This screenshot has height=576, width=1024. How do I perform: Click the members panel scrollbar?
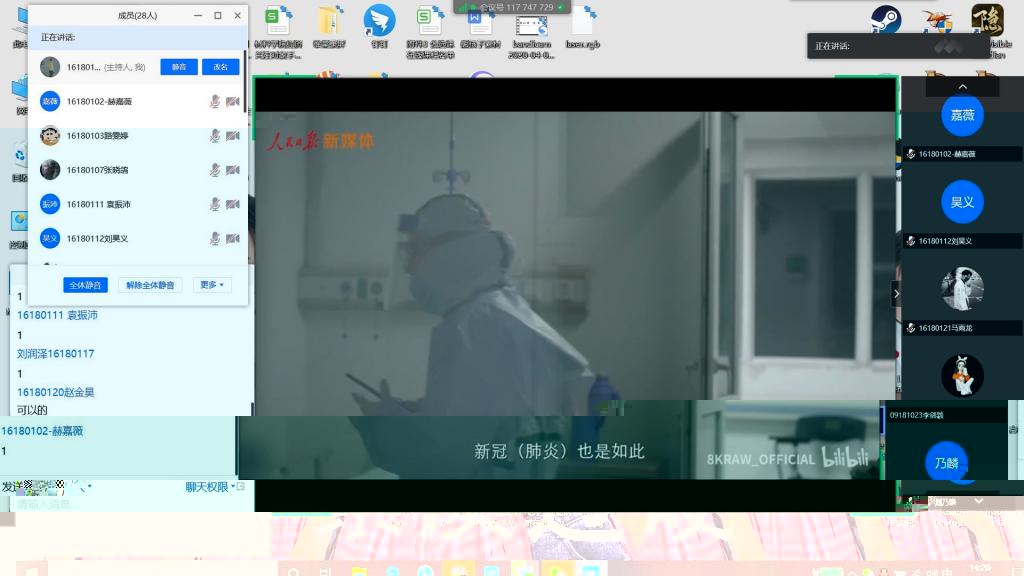(x=245, y=82)
